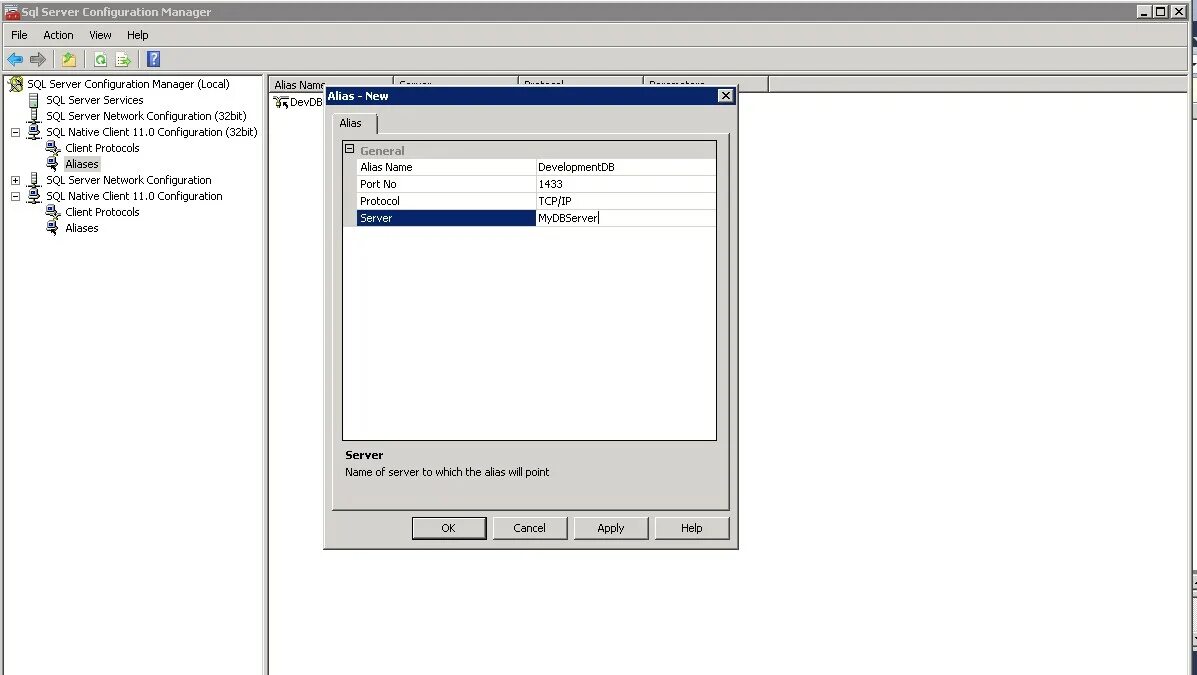
Task: Click the SQL Server Network Configuration (32bit) icon
Action: [x=34, y=116]
